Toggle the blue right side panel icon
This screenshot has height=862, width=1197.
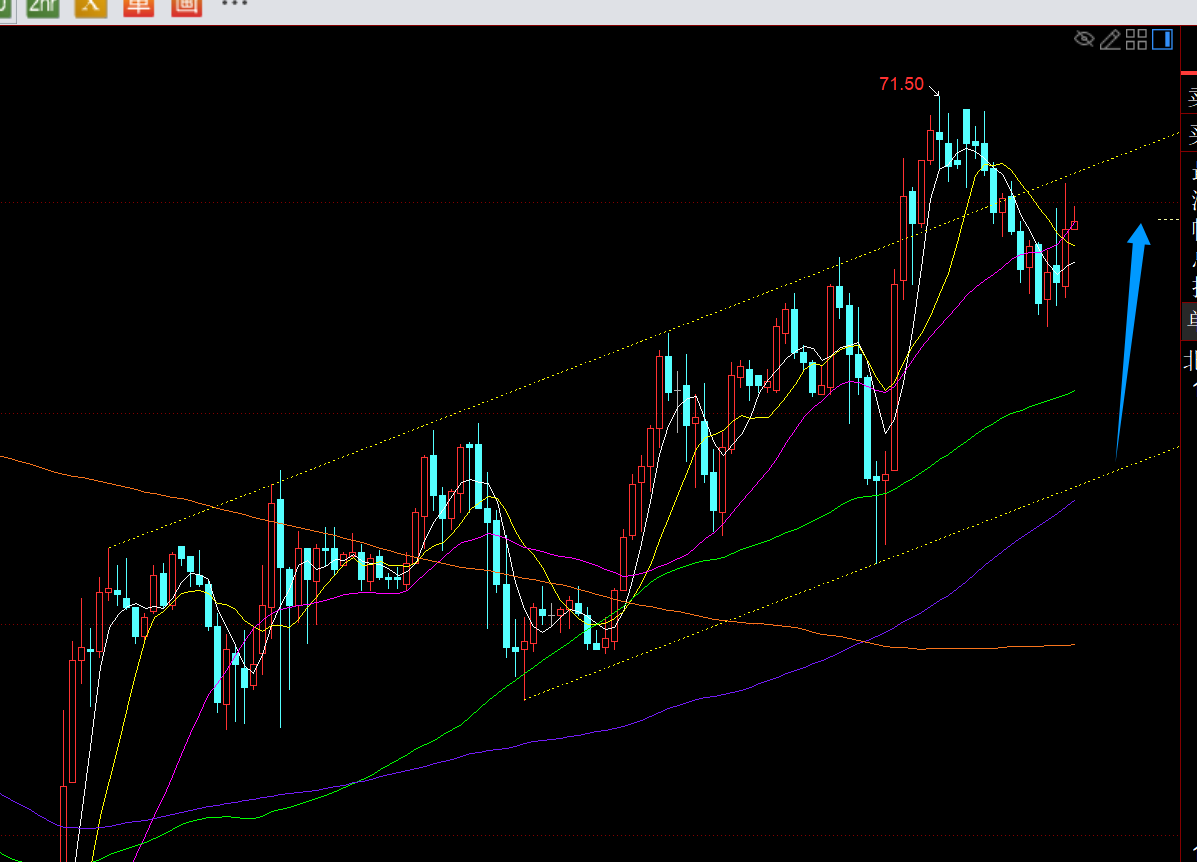(x=1162, y=39)
